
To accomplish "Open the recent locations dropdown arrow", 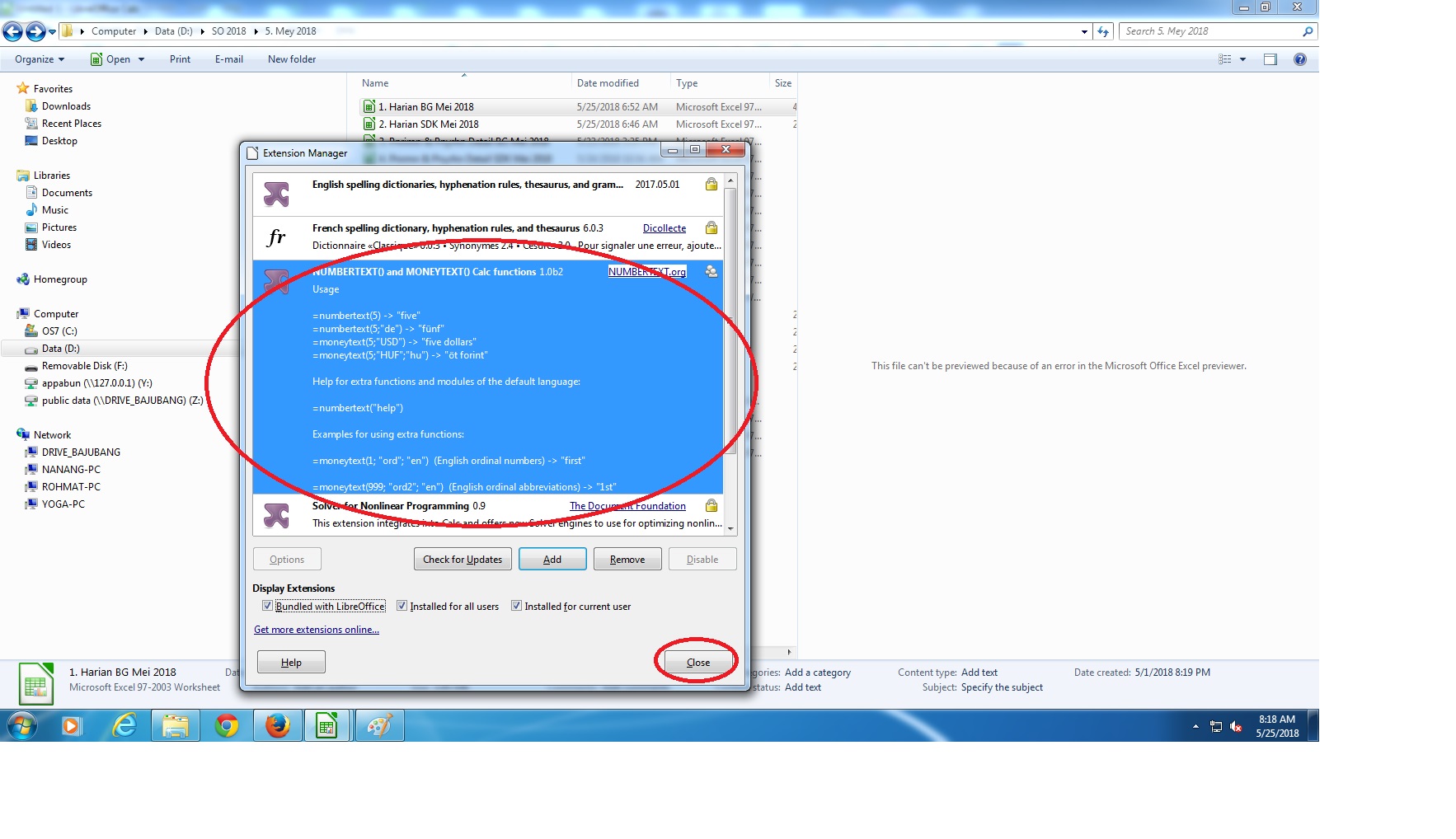I will pos(52,32).
